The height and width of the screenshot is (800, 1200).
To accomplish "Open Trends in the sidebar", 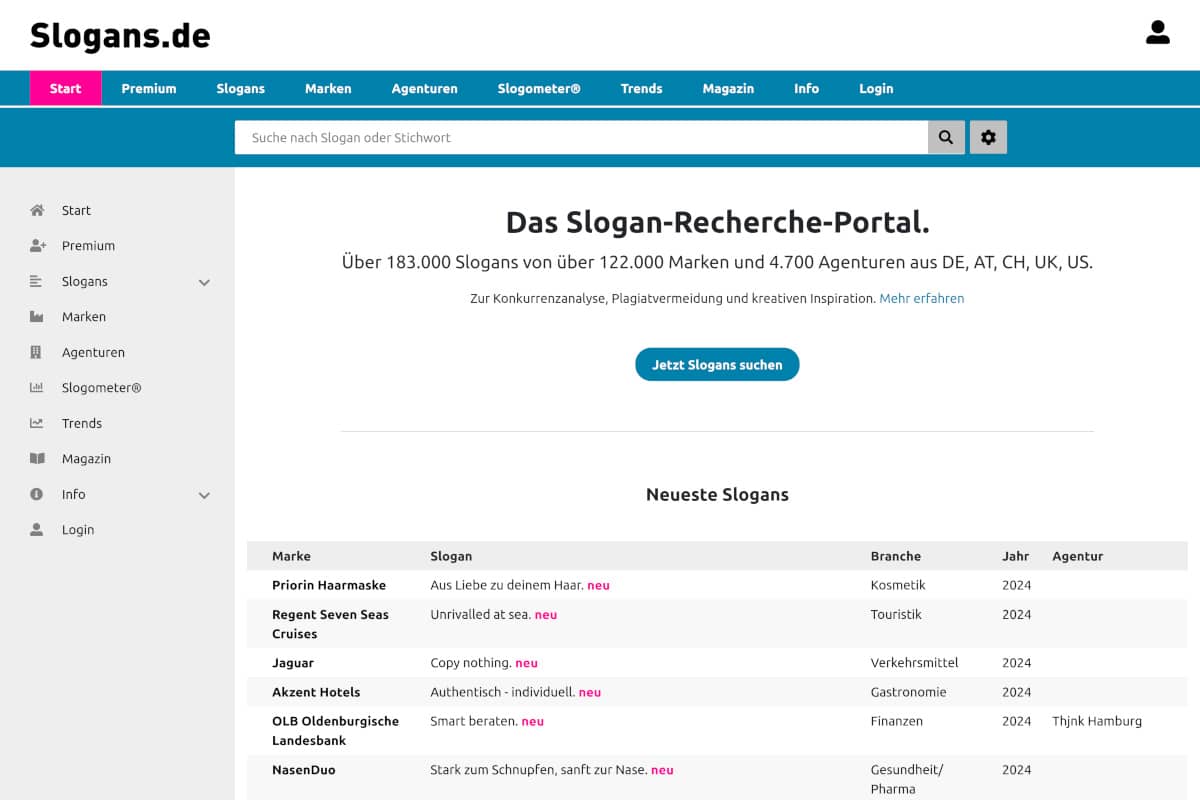I will [82, 423].
